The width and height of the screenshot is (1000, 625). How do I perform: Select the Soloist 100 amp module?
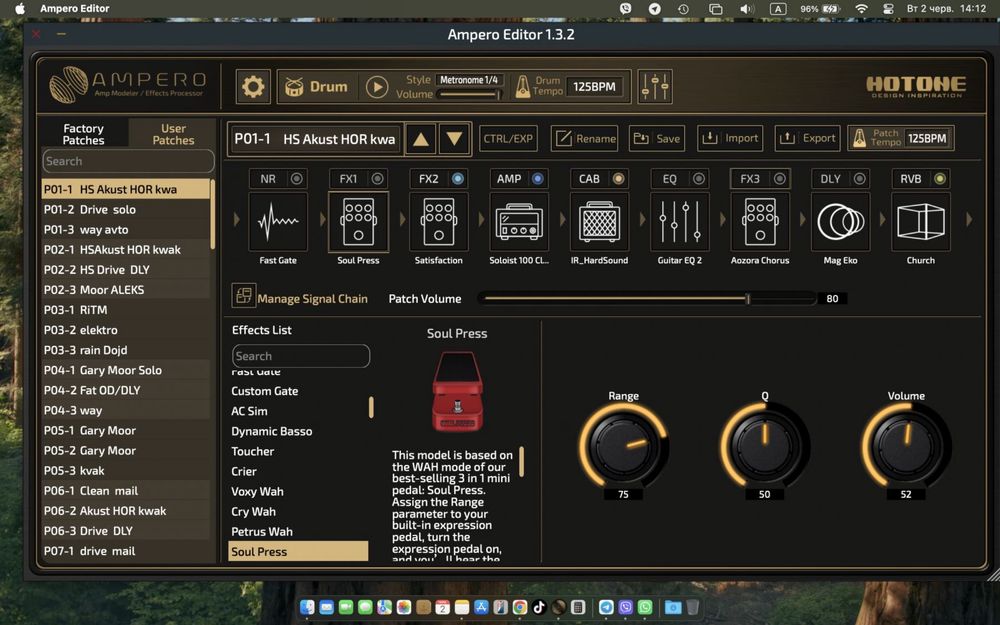[x=519, y=222]
